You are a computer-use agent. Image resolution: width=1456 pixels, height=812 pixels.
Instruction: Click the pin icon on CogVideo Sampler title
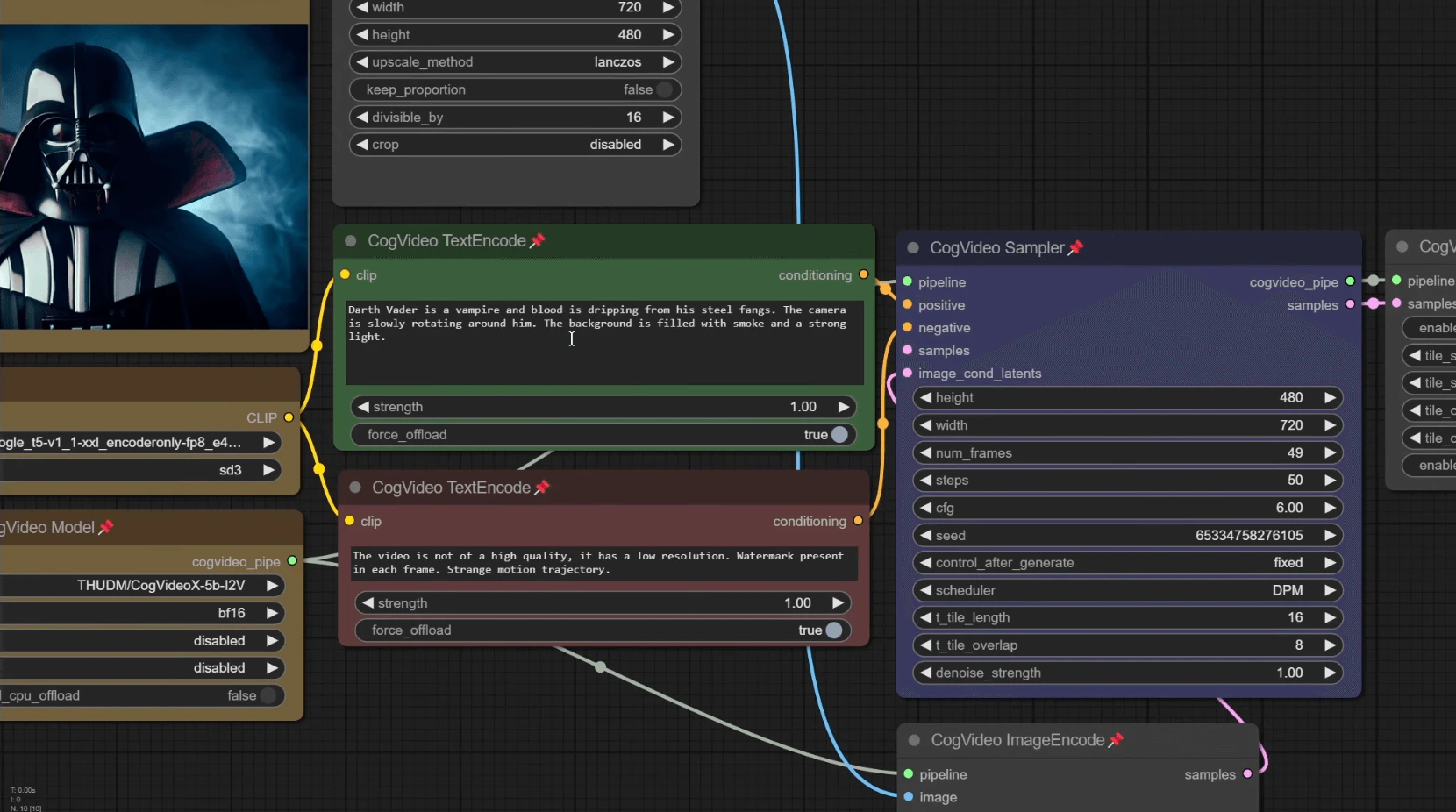[1076, 248]
